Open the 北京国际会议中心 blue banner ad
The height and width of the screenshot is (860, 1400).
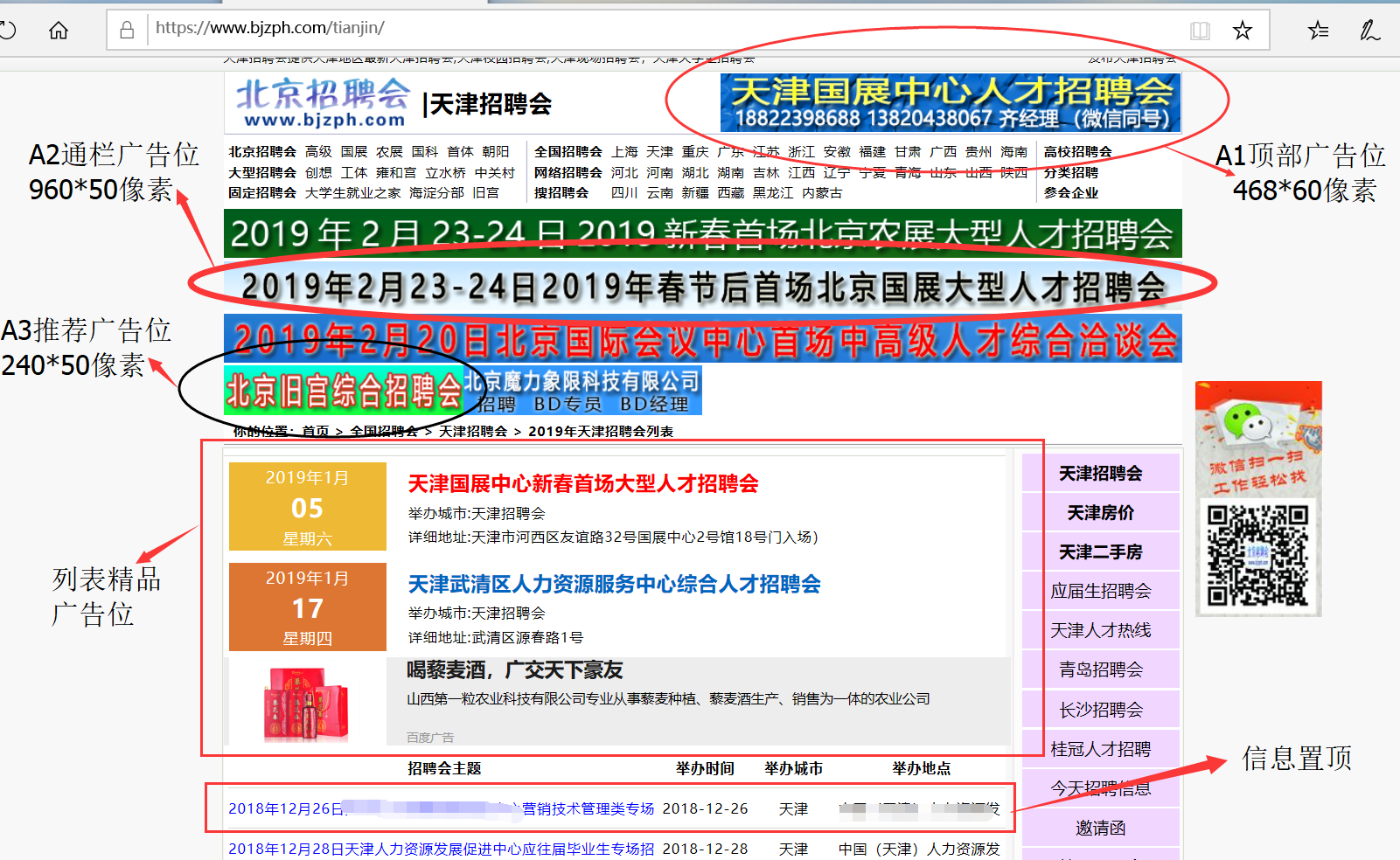[x=702, y=339]
